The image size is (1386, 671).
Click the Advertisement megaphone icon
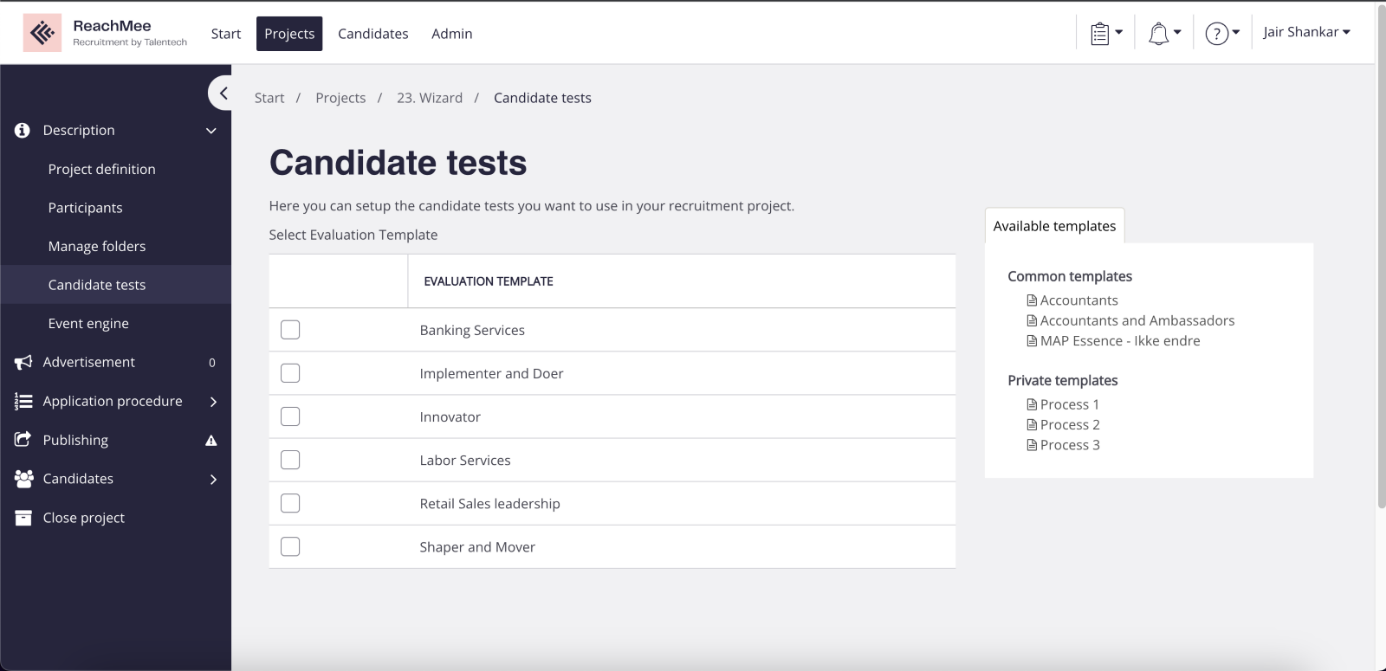click(23, 362)
